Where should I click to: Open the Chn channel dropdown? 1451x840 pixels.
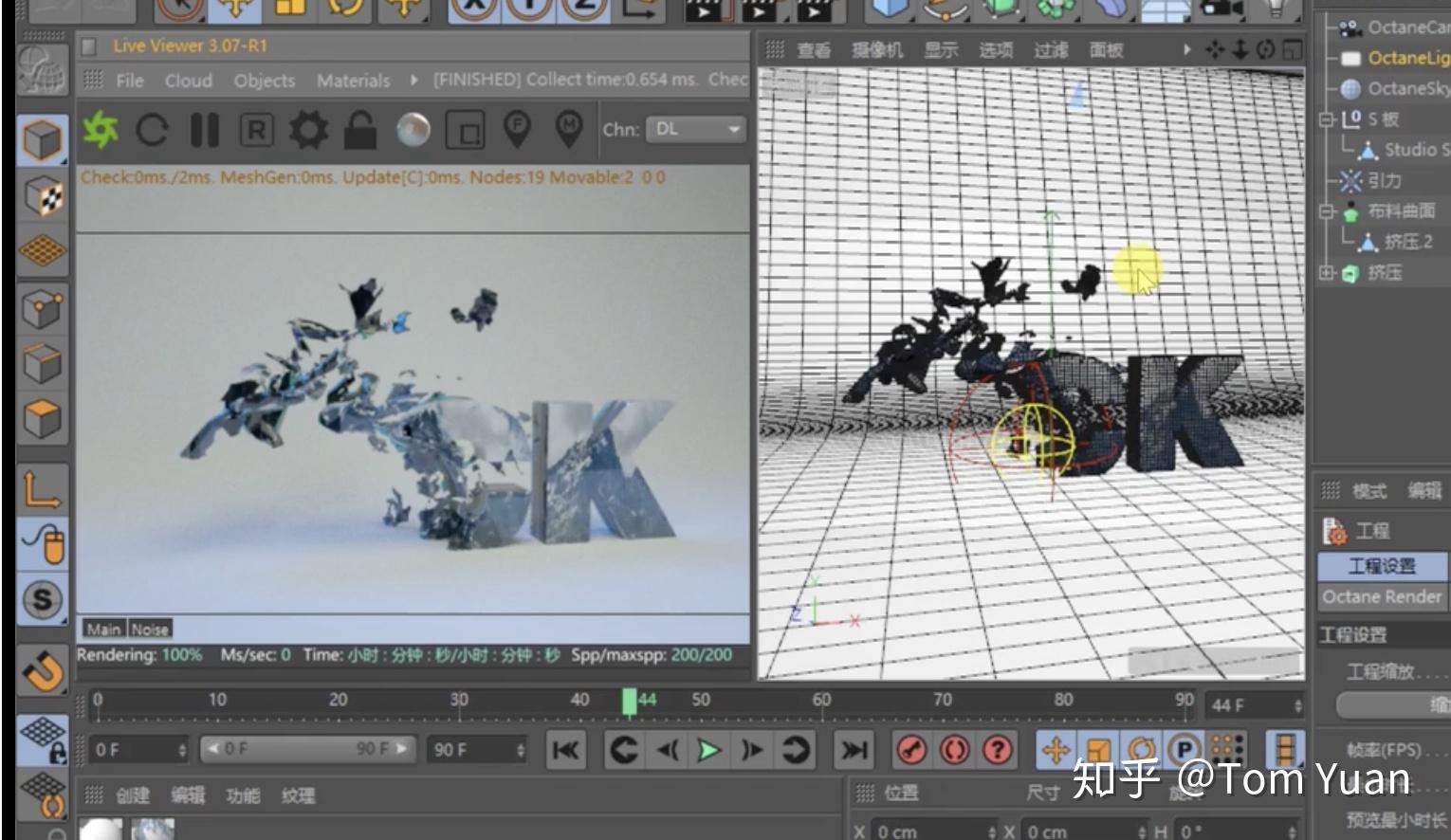point(695,130)
